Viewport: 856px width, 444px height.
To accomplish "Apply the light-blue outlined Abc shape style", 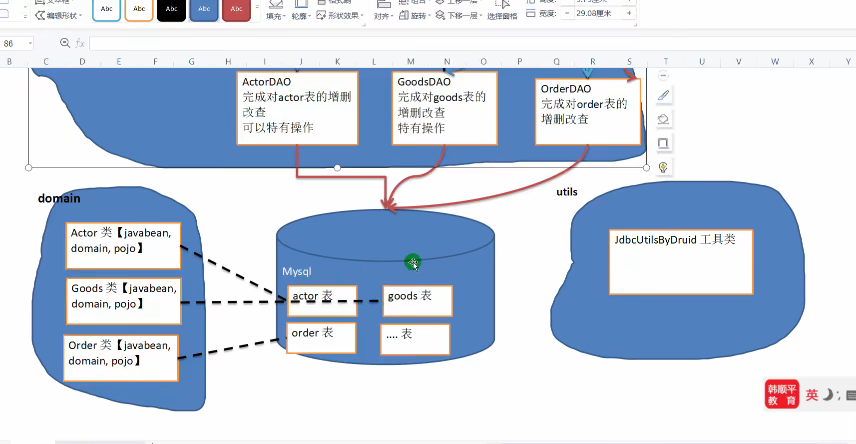I will coord(106,9).
